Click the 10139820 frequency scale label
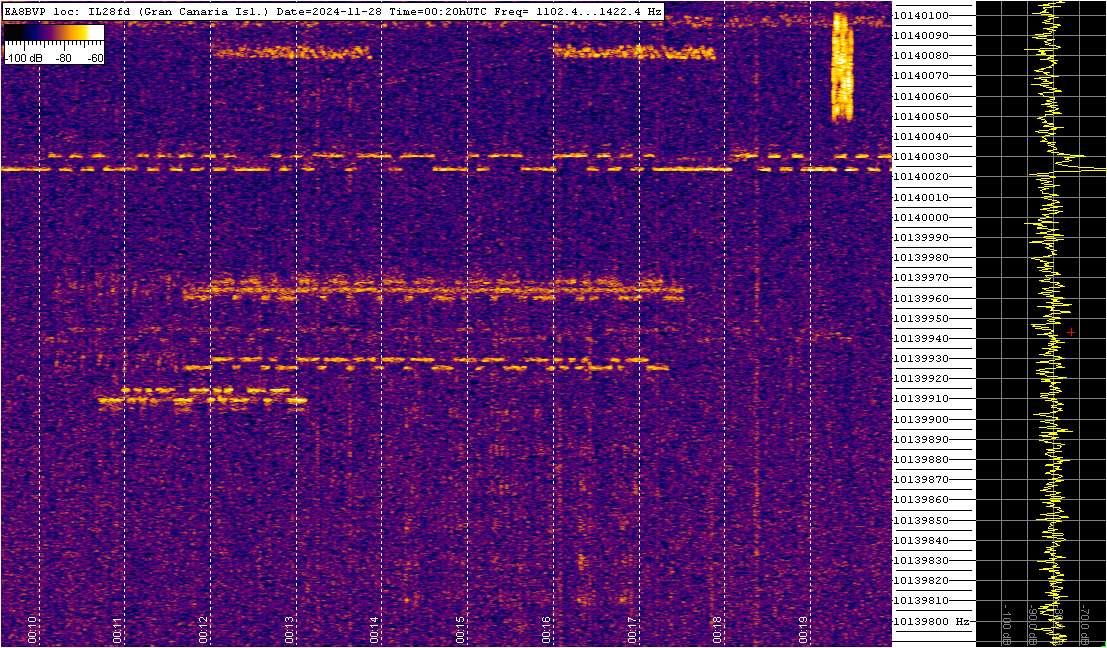 919,581
